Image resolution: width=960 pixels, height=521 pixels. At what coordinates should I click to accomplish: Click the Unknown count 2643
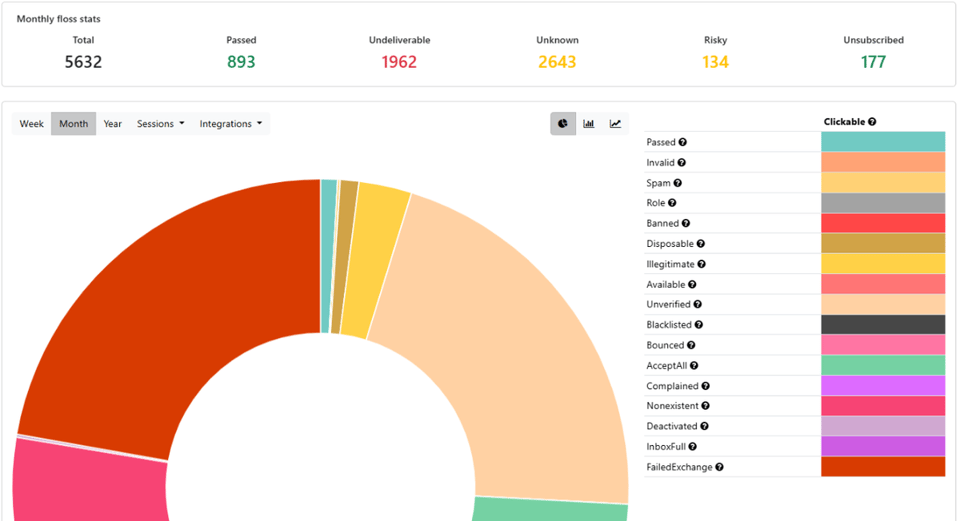557,62
